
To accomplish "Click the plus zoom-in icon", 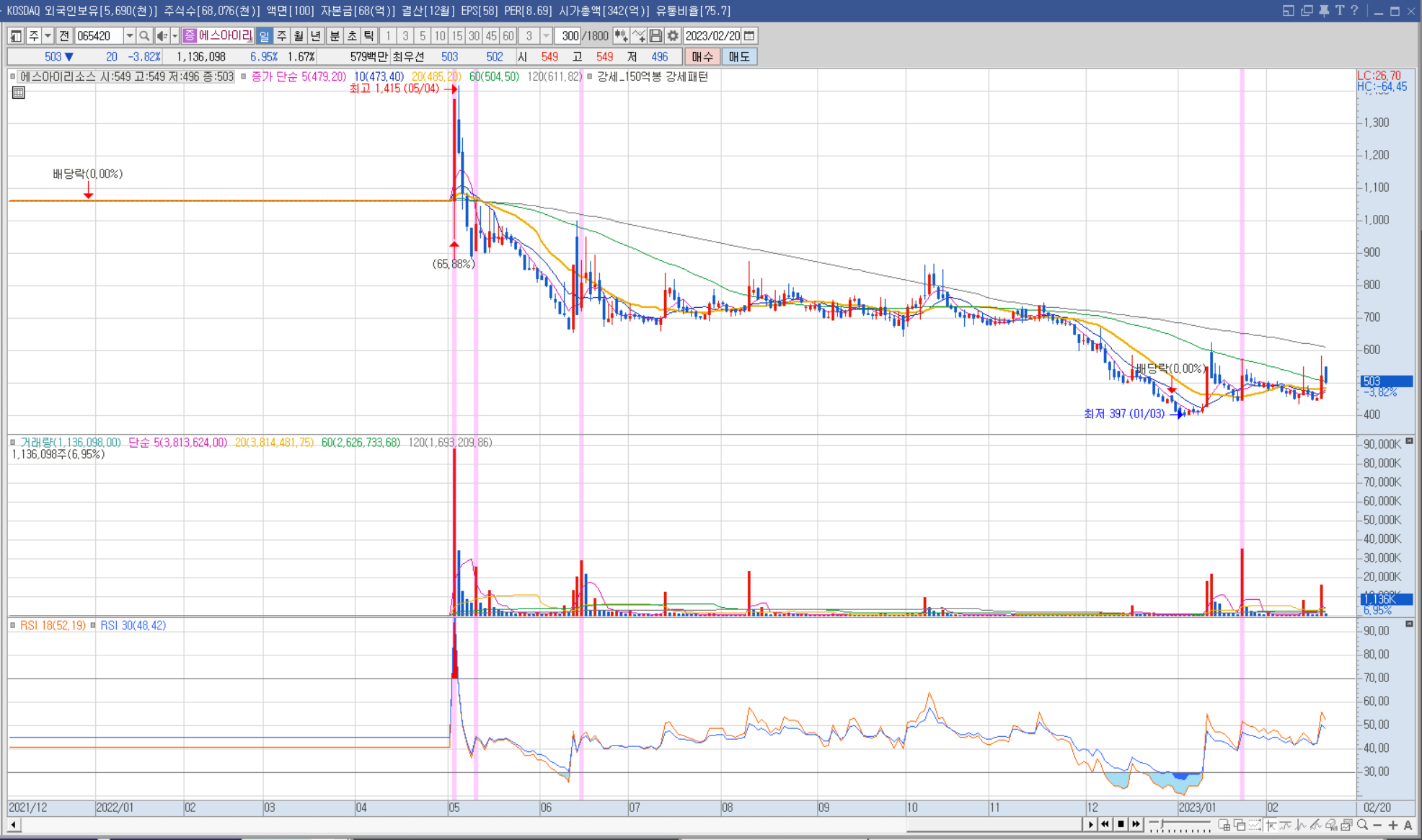I will pyautogui.click(x=1392, y=825).
